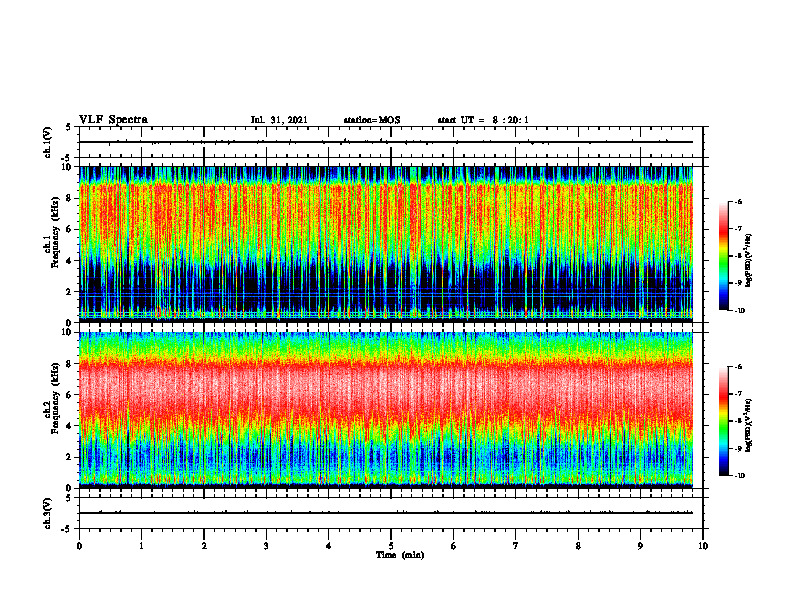Click the "6" kHz tick of ch.2 panel
The image size is (792, 612).
point(70,395)
